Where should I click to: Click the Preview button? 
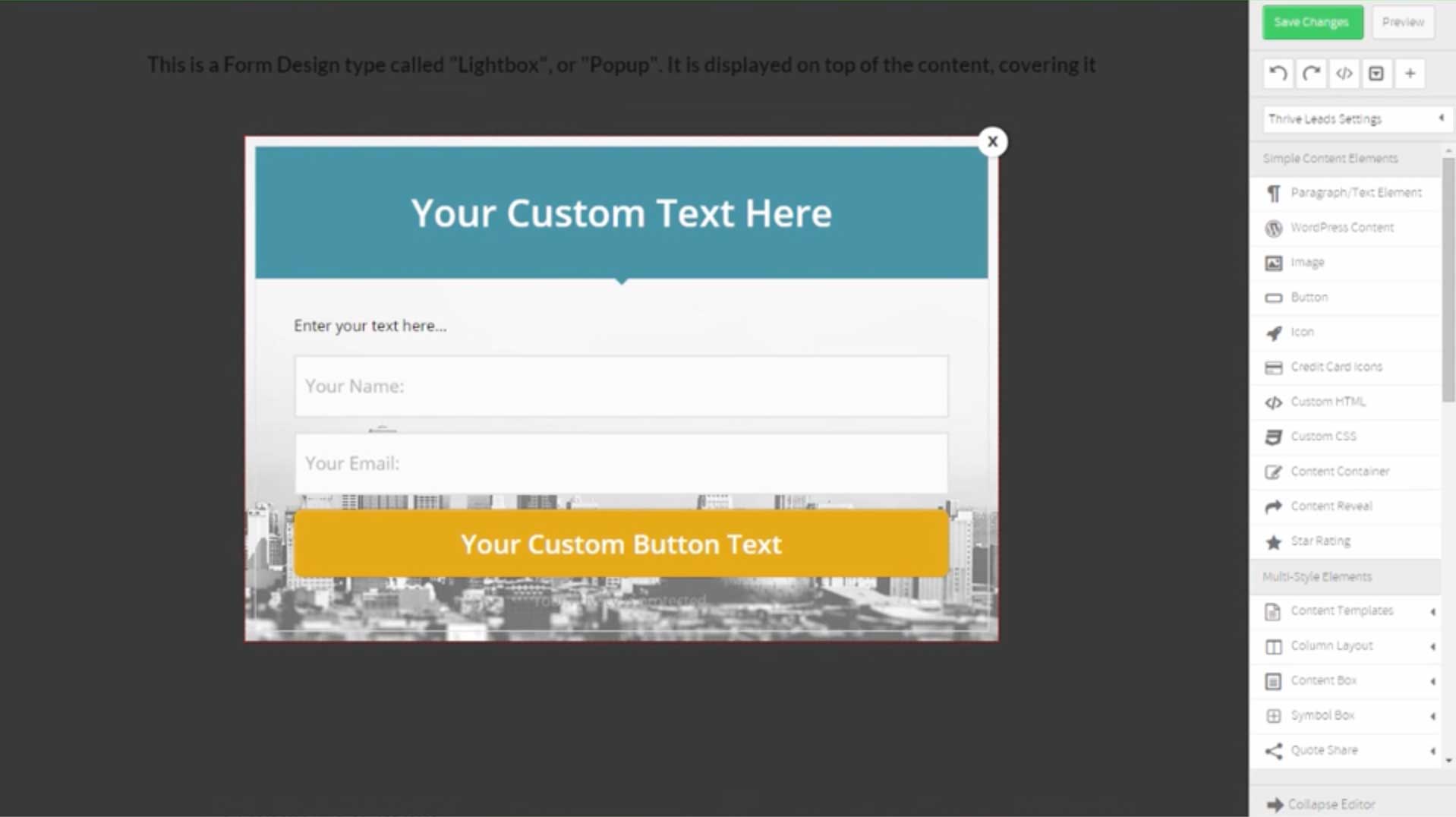[1402, 22]
